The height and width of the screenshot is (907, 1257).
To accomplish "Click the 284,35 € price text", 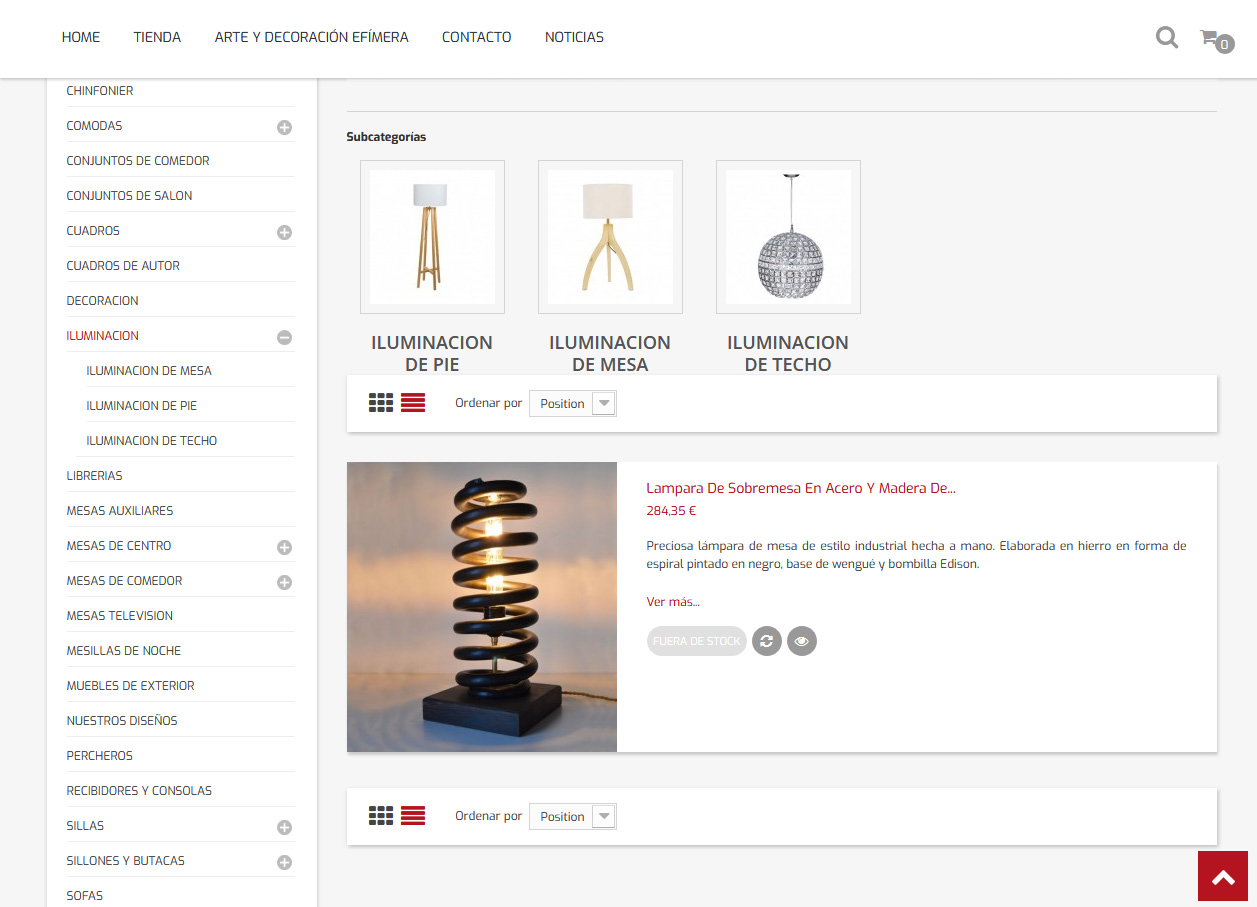I will pos(671,510).
